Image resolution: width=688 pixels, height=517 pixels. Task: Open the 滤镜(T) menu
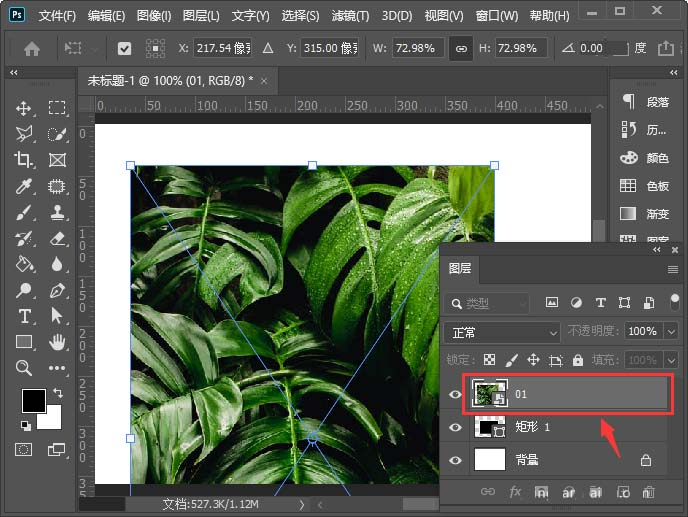349,16
